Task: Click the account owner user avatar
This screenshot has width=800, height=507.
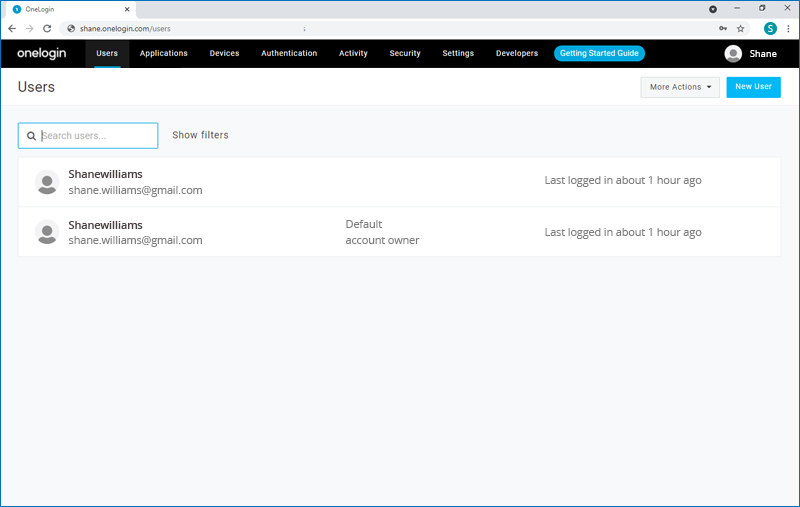Action: [x=47, y=232]
